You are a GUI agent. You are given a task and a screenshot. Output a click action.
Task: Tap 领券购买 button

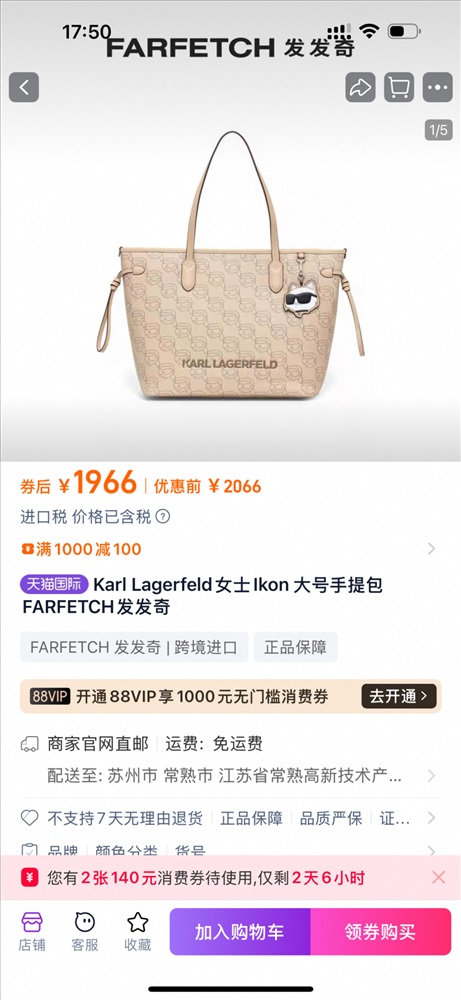[x=381, y=932]
